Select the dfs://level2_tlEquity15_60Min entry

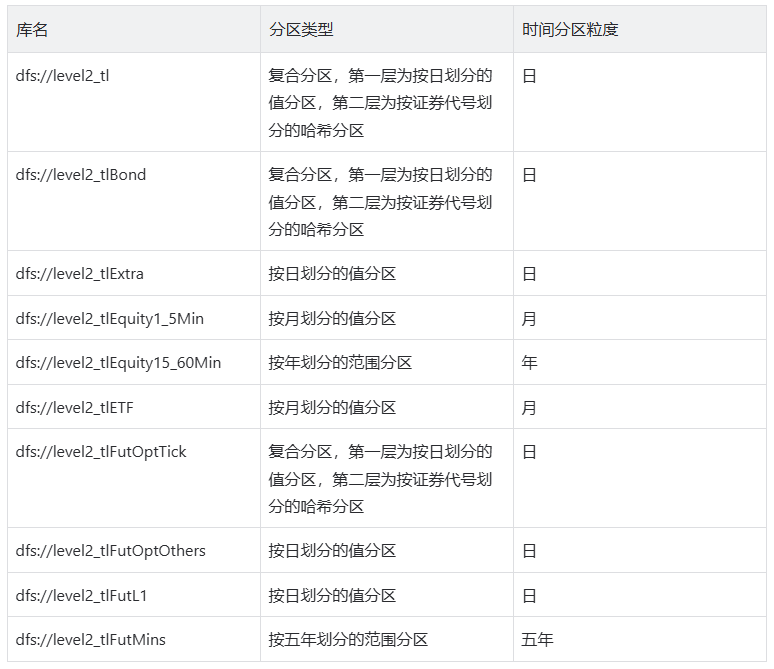point(118,363)
